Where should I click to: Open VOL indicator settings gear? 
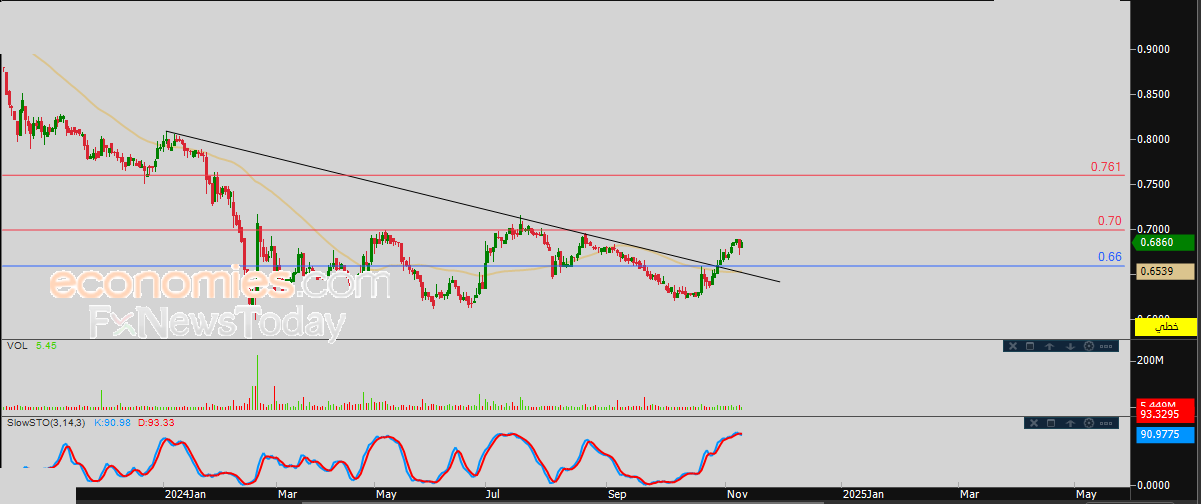[1089, 346]
